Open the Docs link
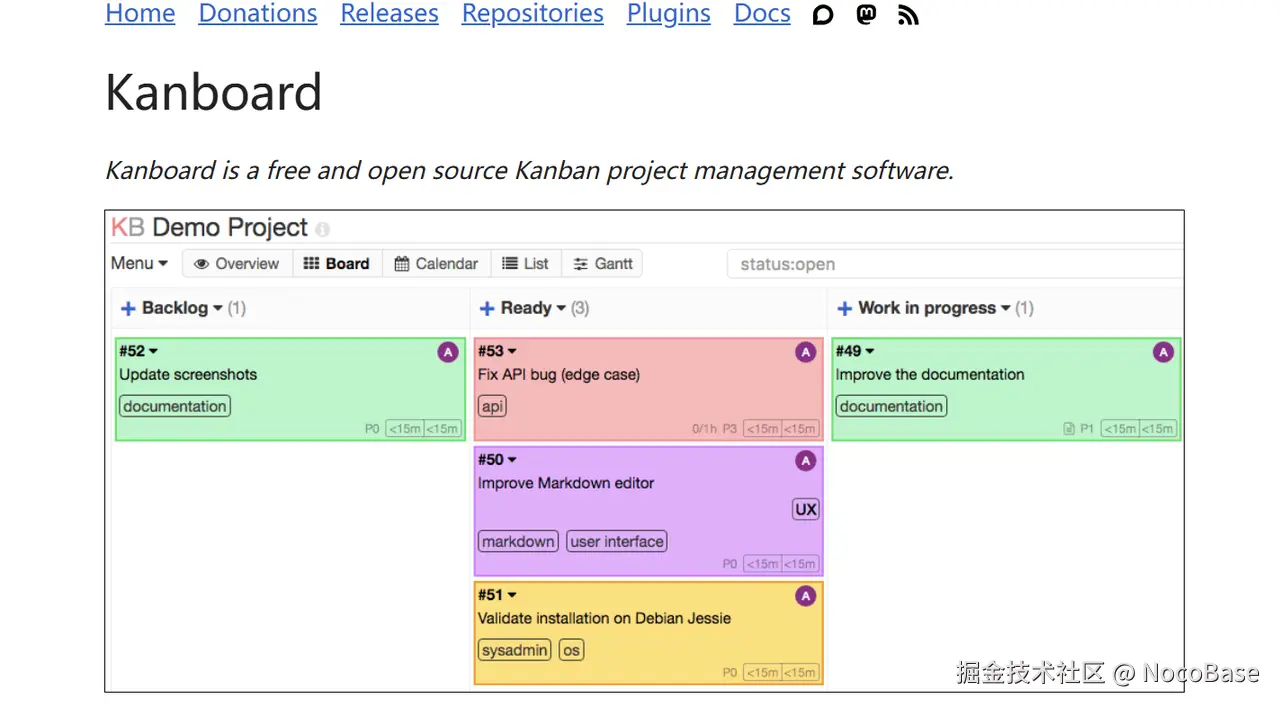 point(762,14)
